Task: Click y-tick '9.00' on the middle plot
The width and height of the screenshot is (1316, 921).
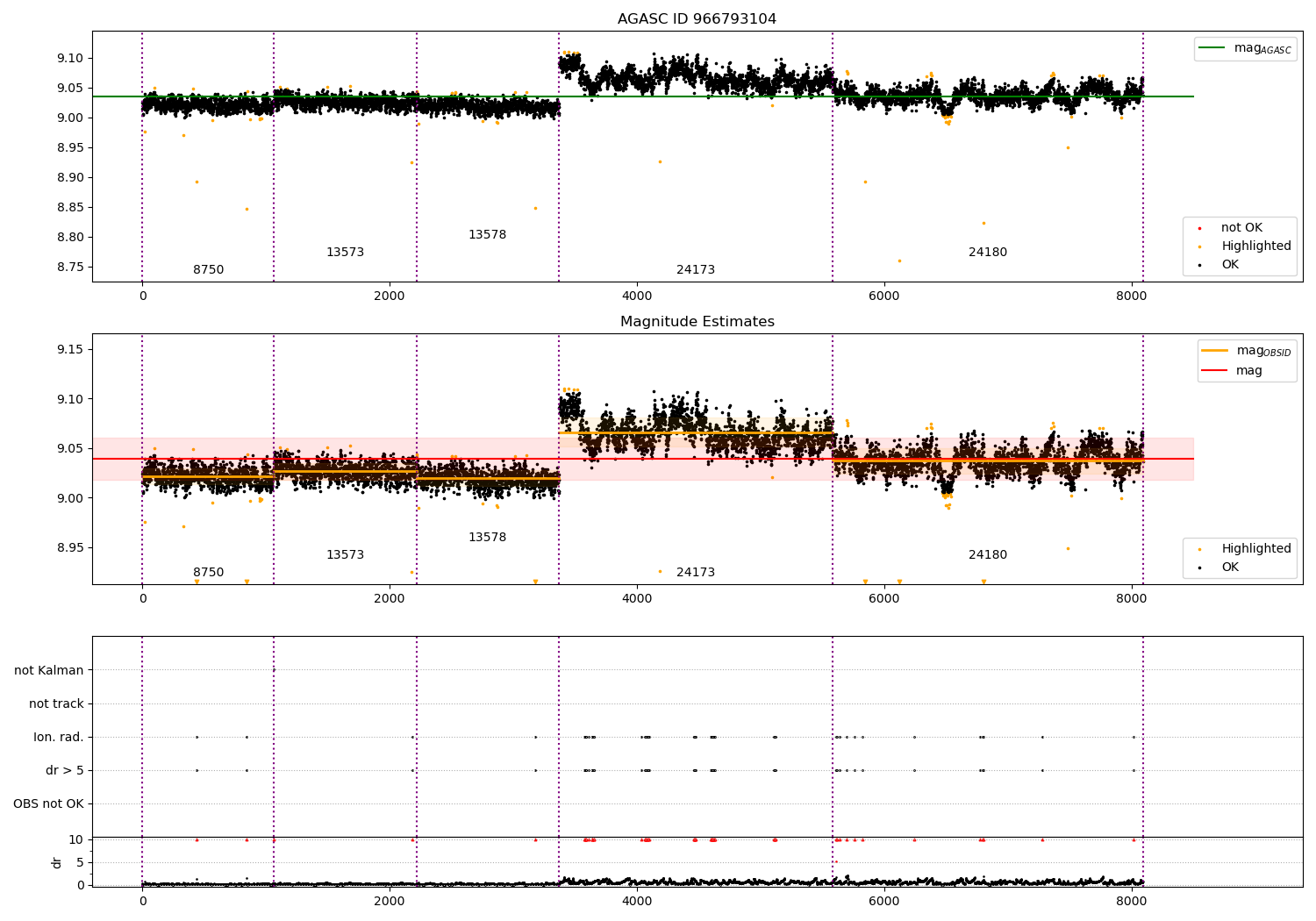Action: (70, 498)
